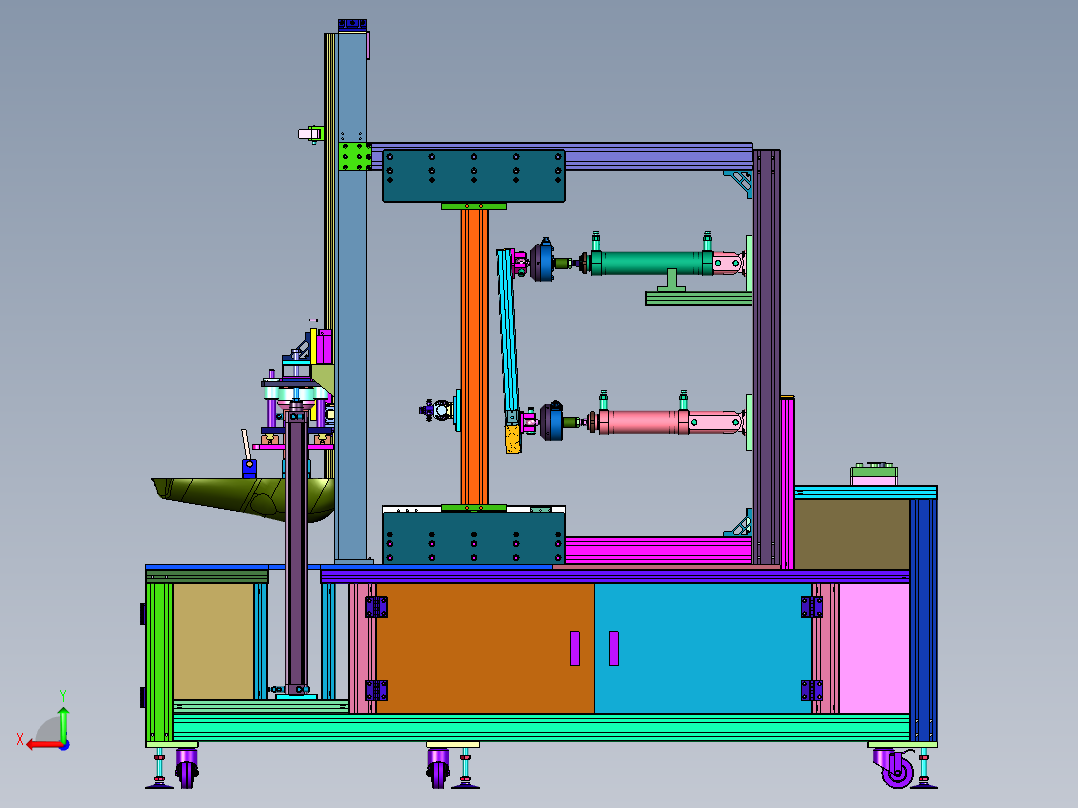Select the purple caster wheel at bottom left
Image resolution: width=1078 pixels, height=808 pixels.
coord(186,768)
